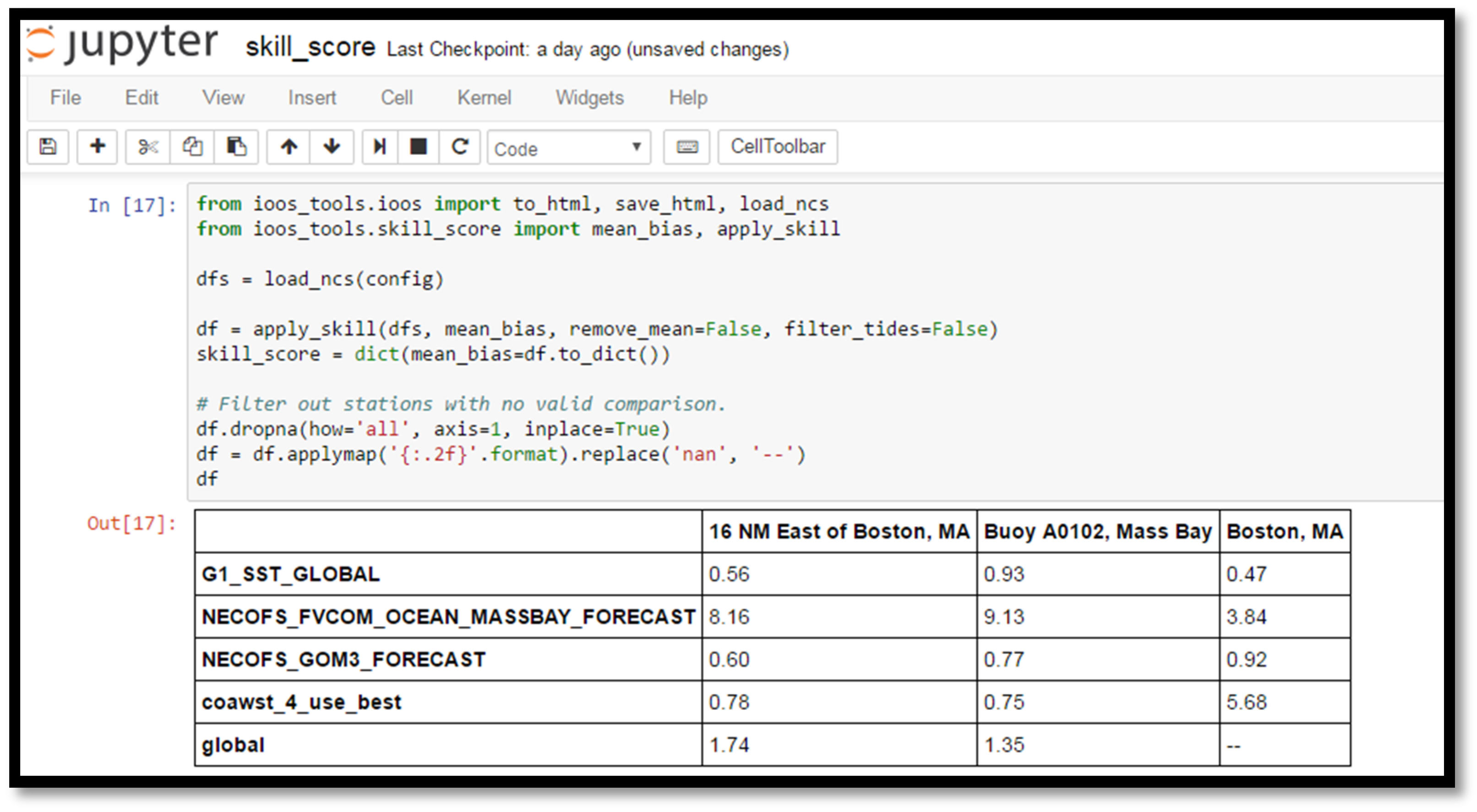Open the CellToolbar button
The image size is (1477, 812).
point(778,147)
